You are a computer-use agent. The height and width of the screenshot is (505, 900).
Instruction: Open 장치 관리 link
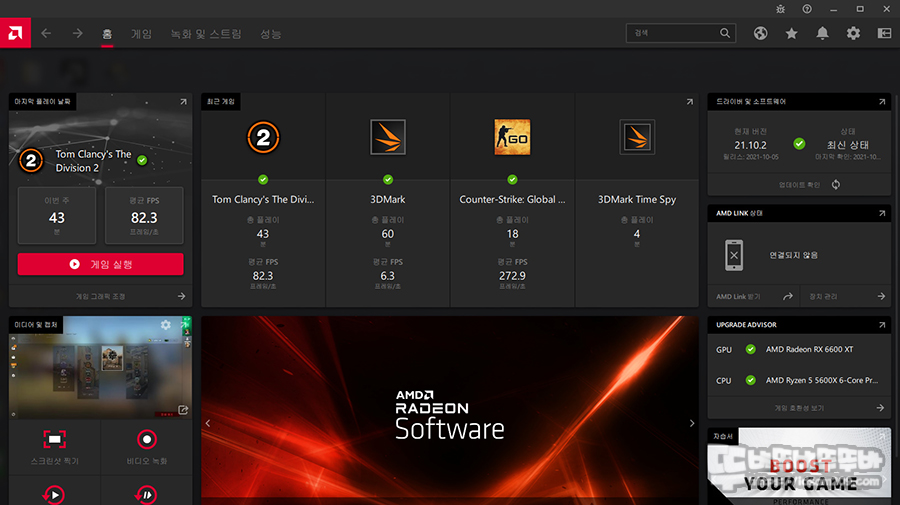coord(846,296)
